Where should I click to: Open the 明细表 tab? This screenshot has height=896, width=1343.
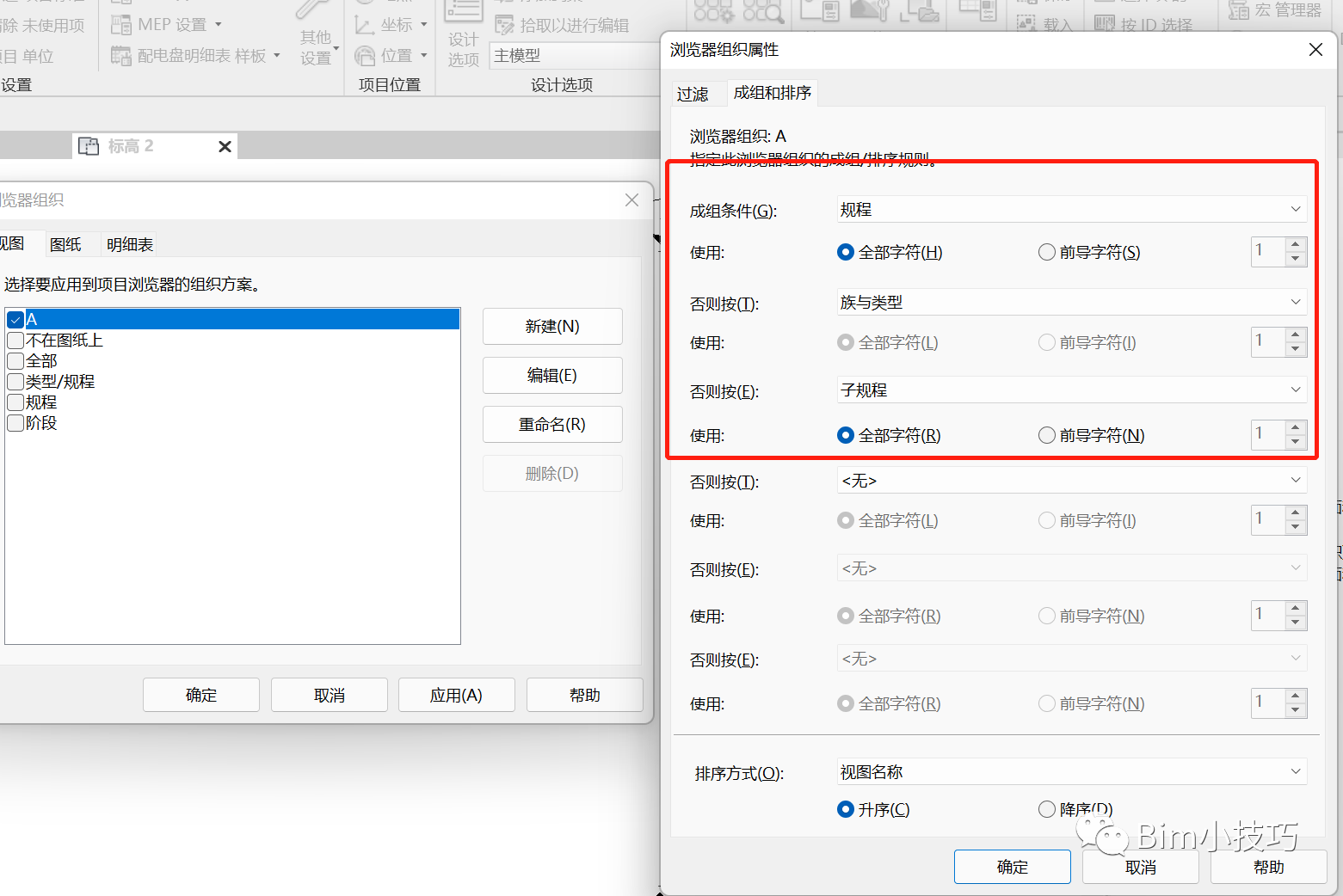(x=130, y=245)
